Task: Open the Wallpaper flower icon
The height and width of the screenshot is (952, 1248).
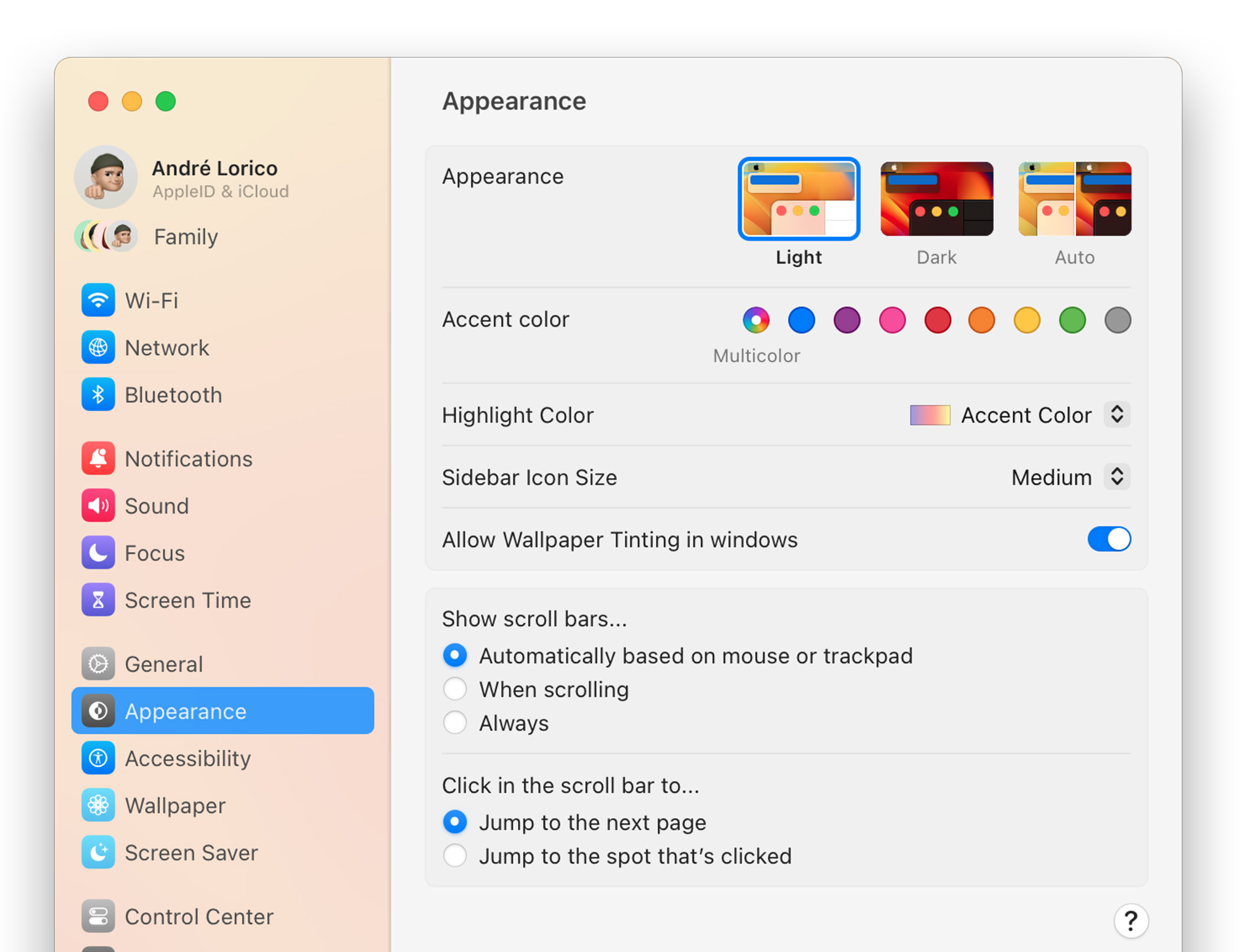Action: tap(98, 805)
